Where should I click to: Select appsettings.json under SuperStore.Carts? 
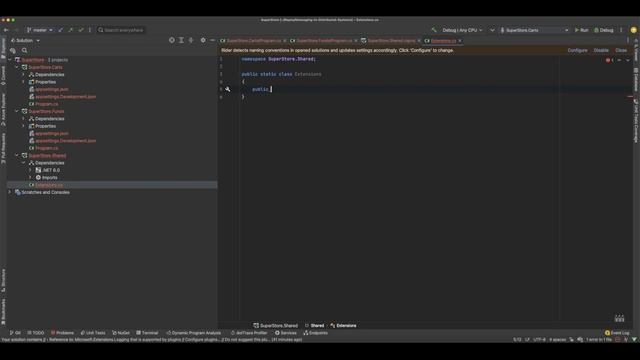point(52,89)
